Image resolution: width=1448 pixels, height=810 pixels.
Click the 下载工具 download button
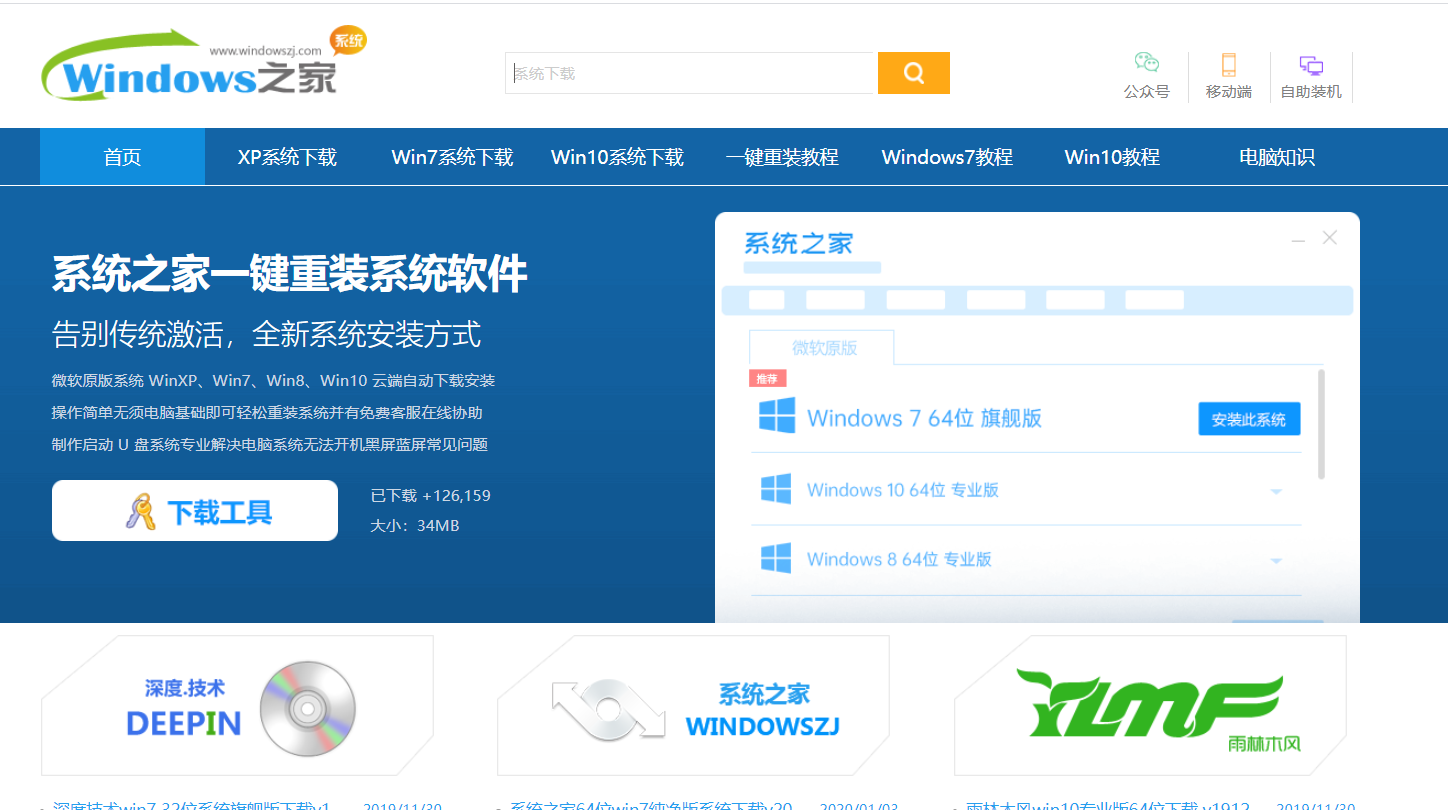(x=194, y=510)
